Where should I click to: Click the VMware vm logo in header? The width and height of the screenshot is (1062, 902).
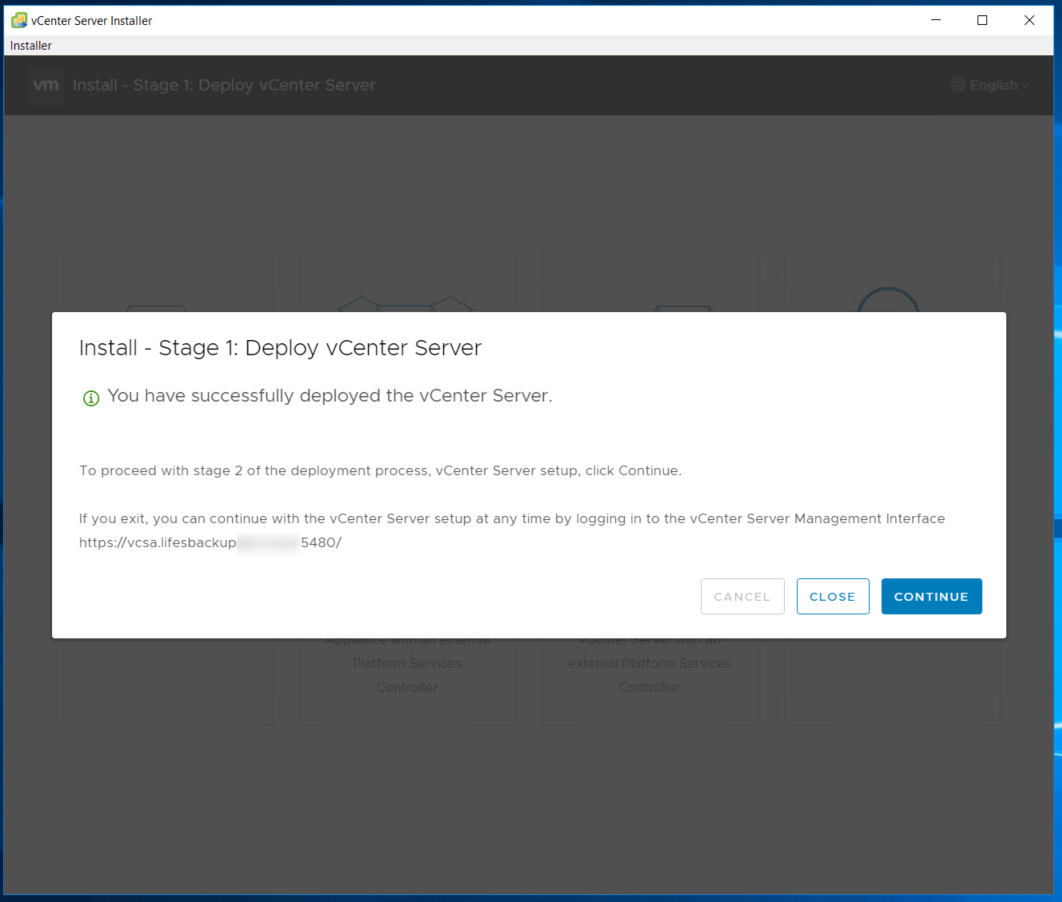(46, 85)
